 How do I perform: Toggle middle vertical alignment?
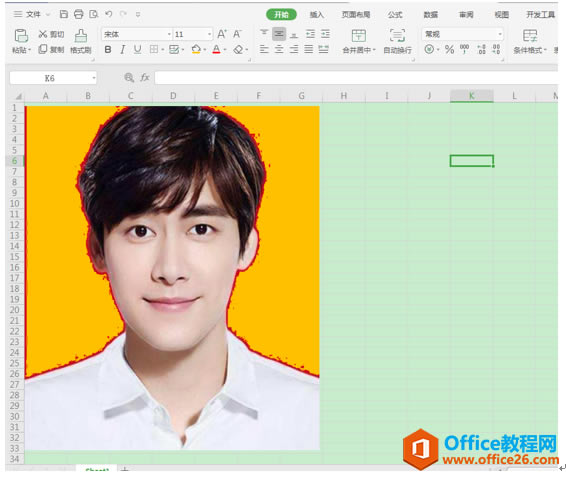coord(279,34)
